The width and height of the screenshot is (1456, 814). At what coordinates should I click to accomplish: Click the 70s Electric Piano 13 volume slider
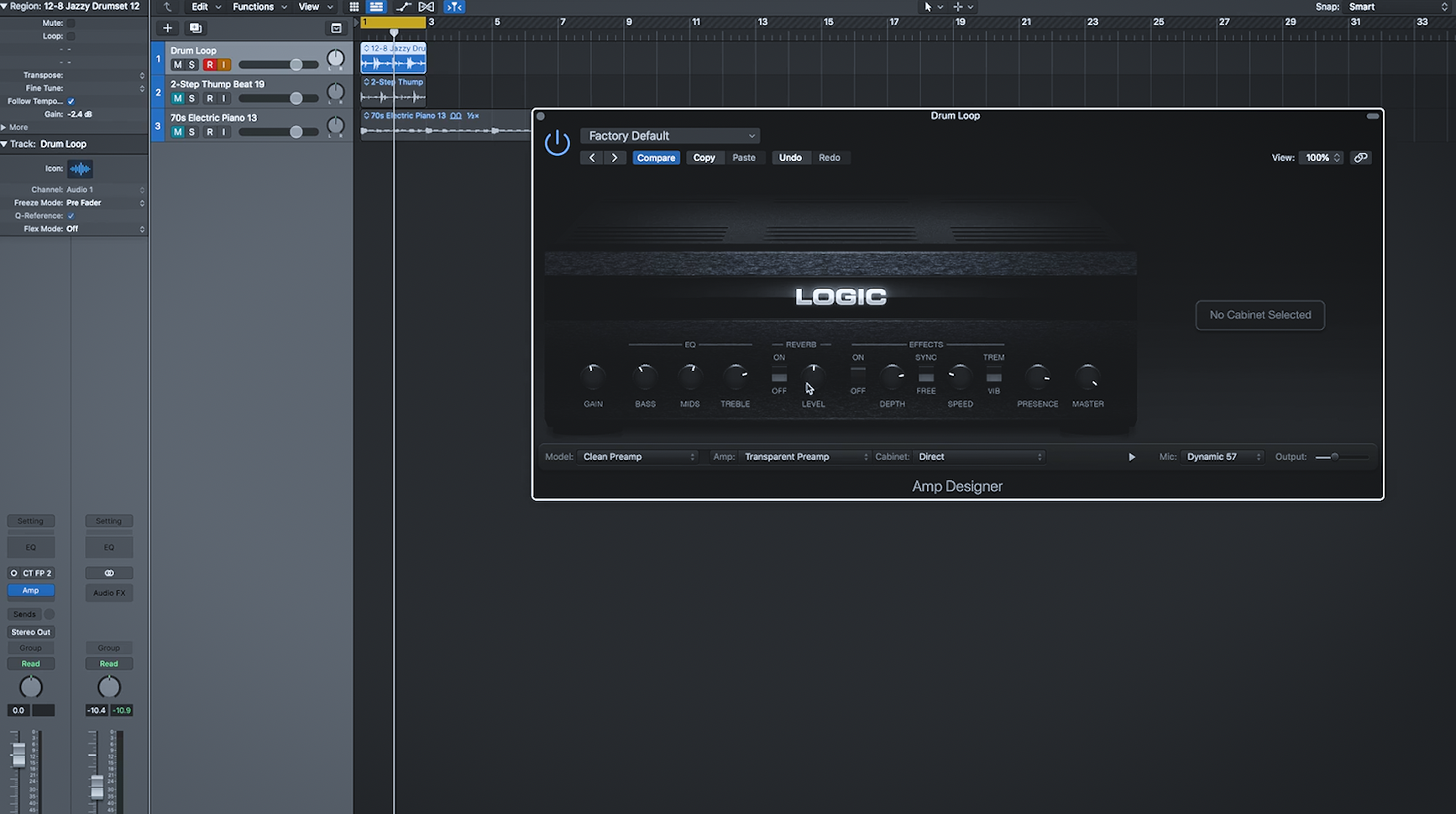[x=279, y=132]
